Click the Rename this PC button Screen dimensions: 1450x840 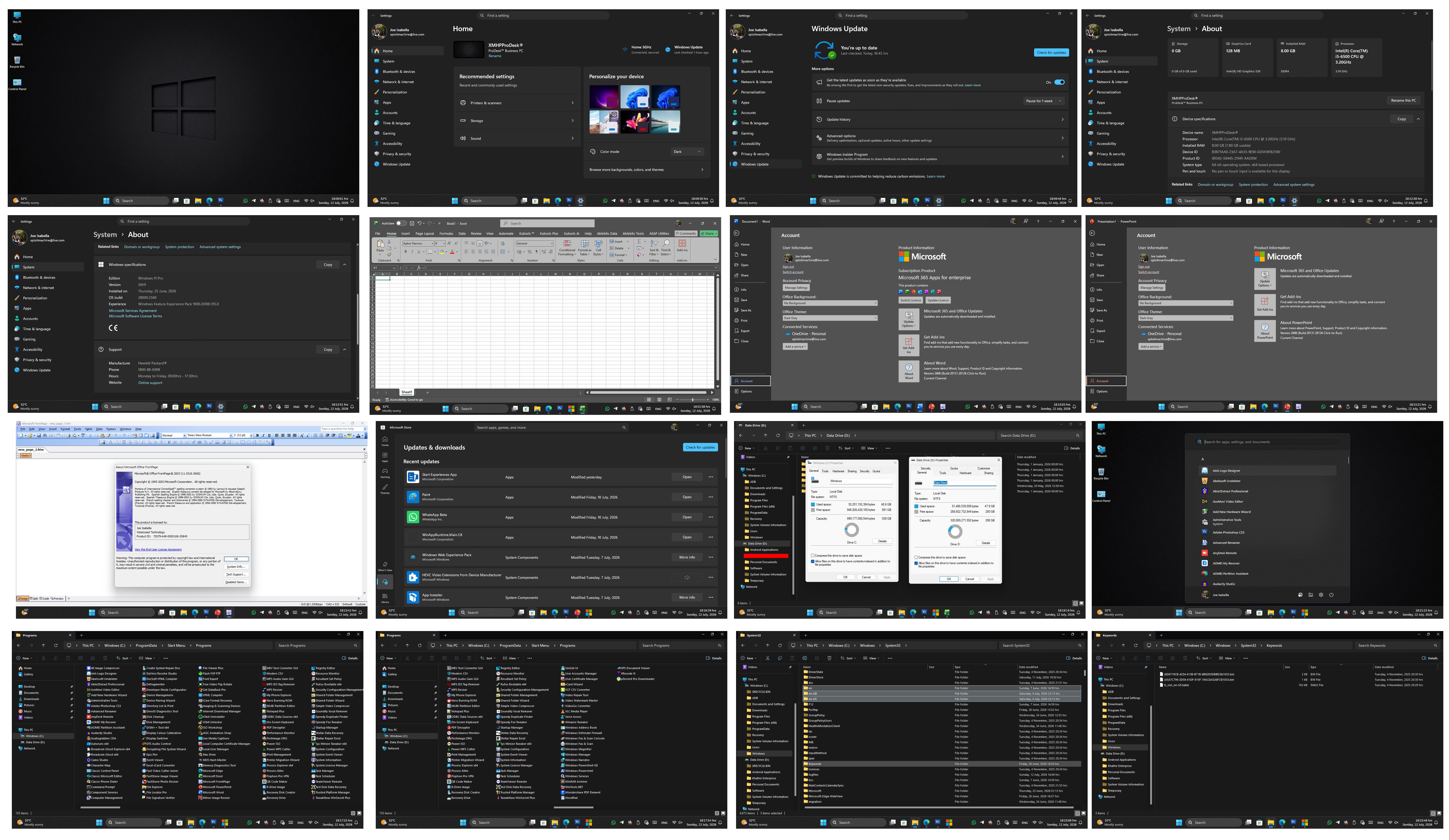(x=1403, y=101)
